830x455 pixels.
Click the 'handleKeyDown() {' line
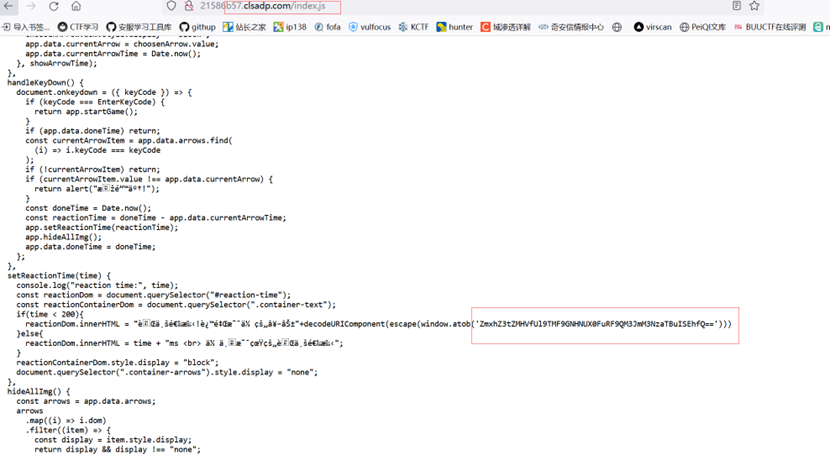(x=45, y=83)
